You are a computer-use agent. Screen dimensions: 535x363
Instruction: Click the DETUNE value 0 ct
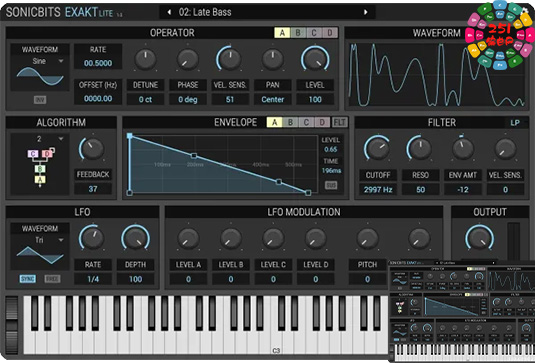click(x=145, y=100)
